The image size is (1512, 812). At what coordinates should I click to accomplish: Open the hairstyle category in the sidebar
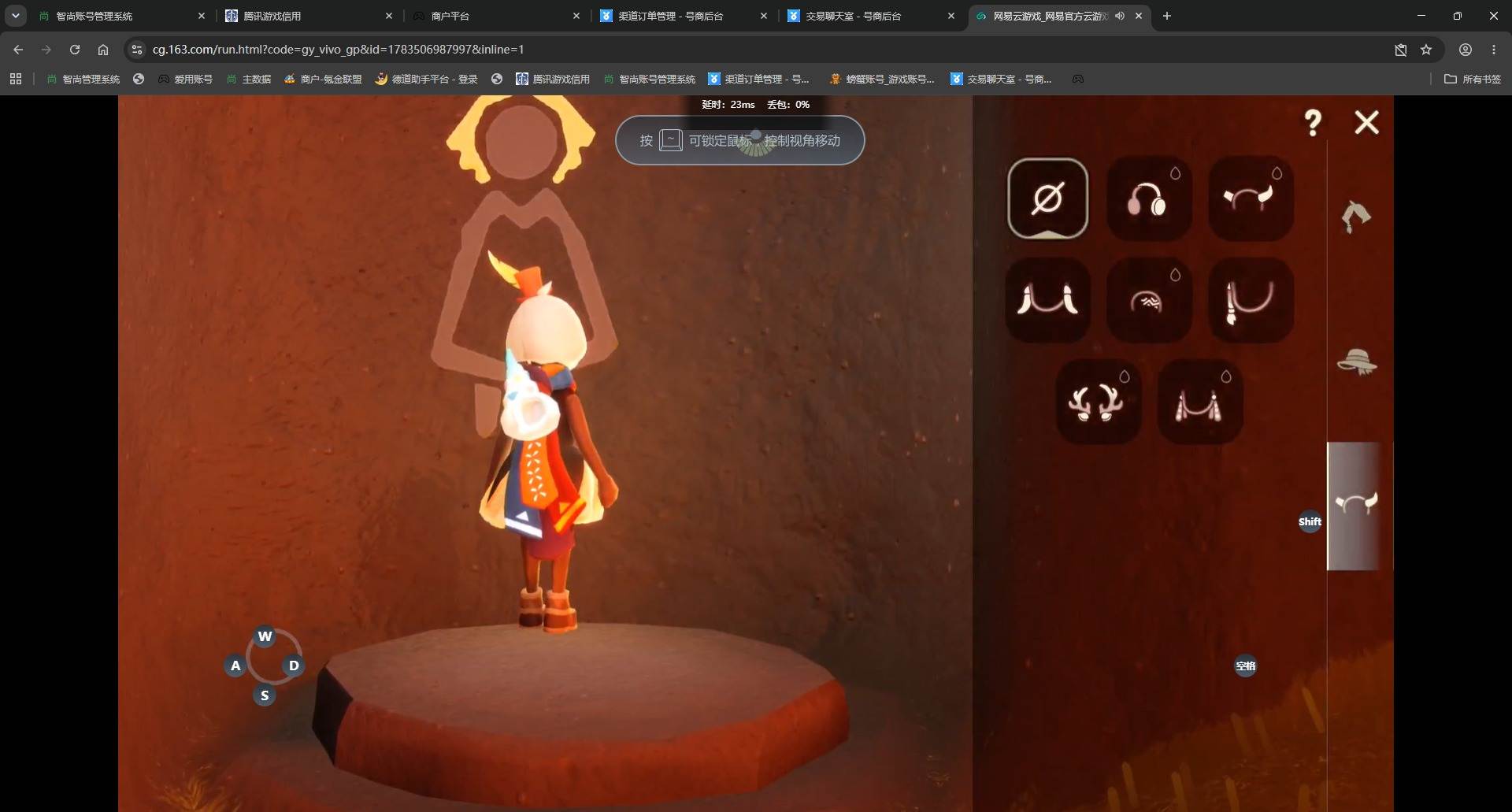[x=1356, y=216]
